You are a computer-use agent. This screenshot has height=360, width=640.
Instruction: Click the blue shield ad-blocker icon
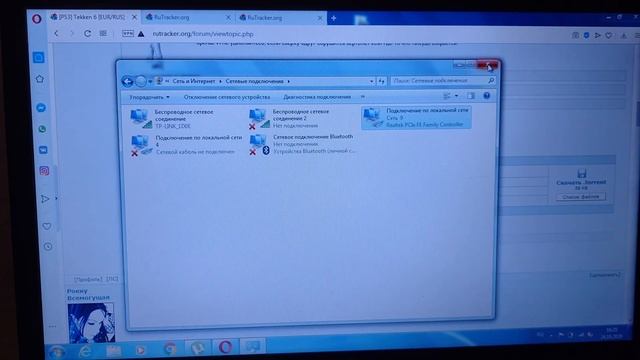[586, 35]
